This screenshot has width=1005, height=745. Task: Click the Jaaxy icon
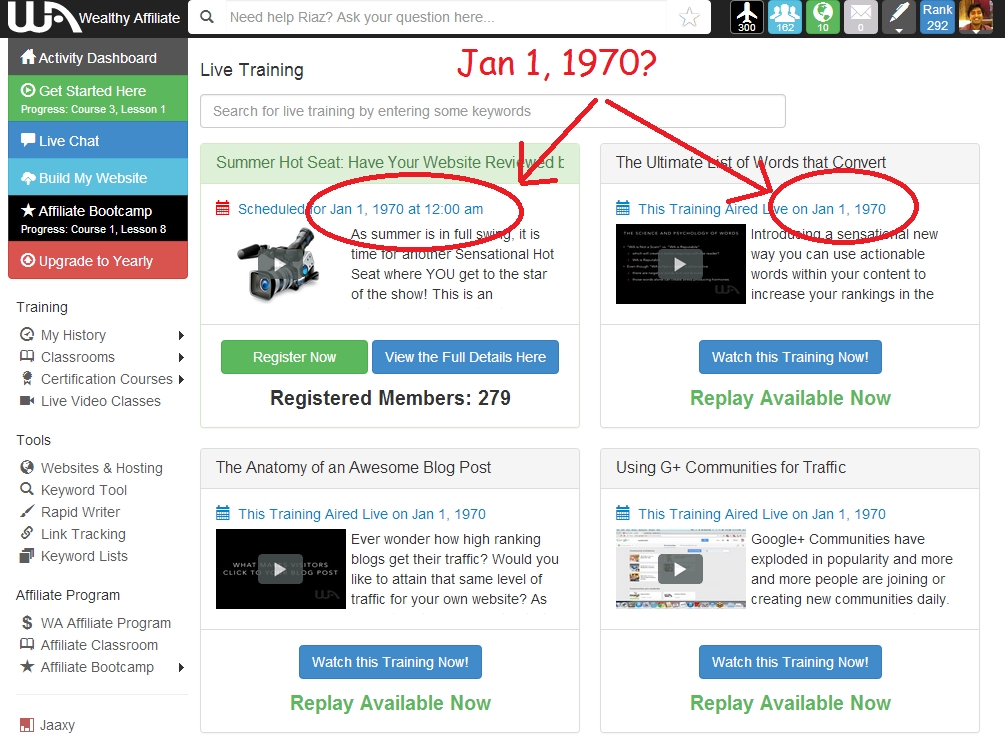[x=27, y=724]
